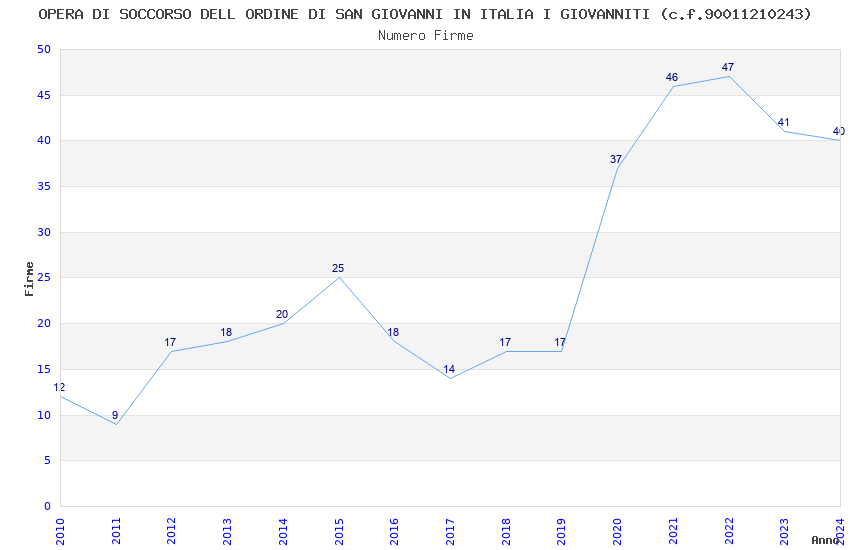850x550 pixels.
Task: Select the x-axis tick label 2015
Action: (339, 532)
